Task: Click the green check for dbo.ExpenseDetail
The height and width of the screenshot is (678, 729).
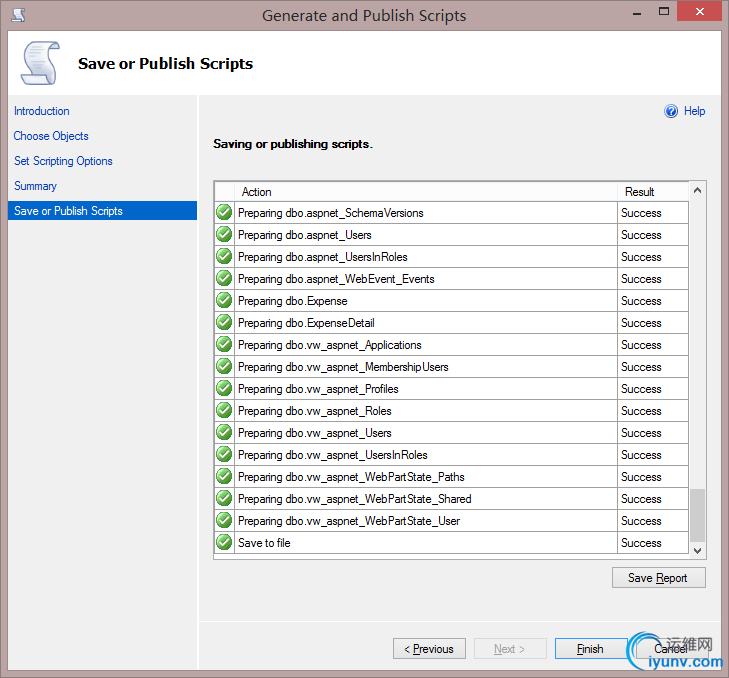Action: pos(224,323)
